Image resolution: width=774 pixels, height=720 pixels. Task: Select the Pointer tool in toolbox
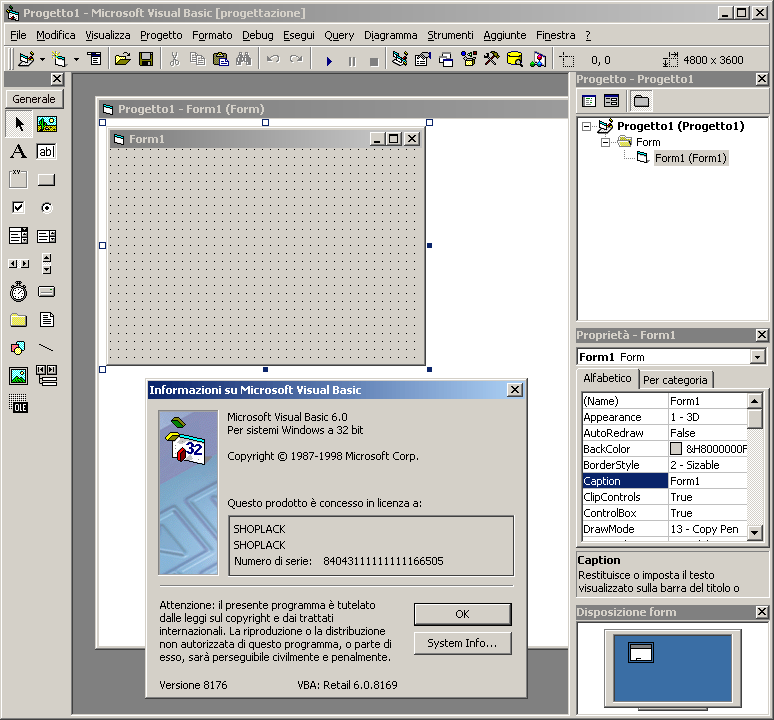point(19,123)
